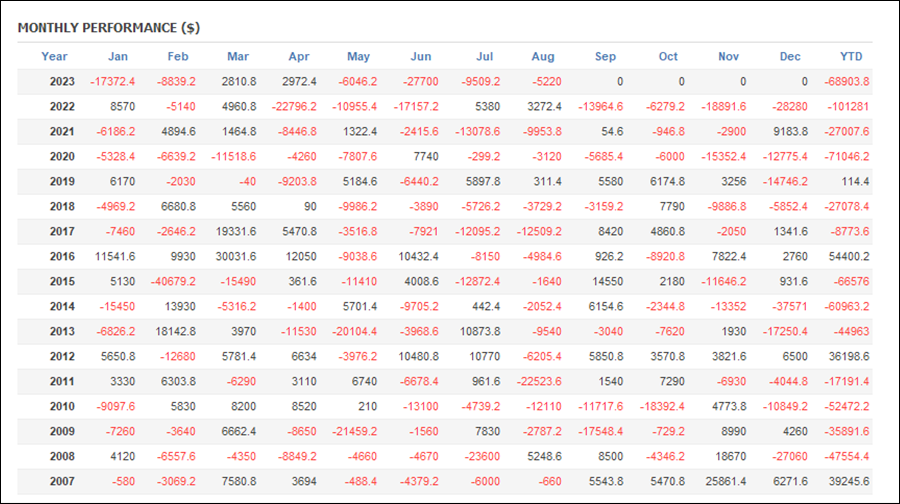Select the 2013 year row label
Image resolution: width=900 pixels, height=504 pixels.
point(62,331)
